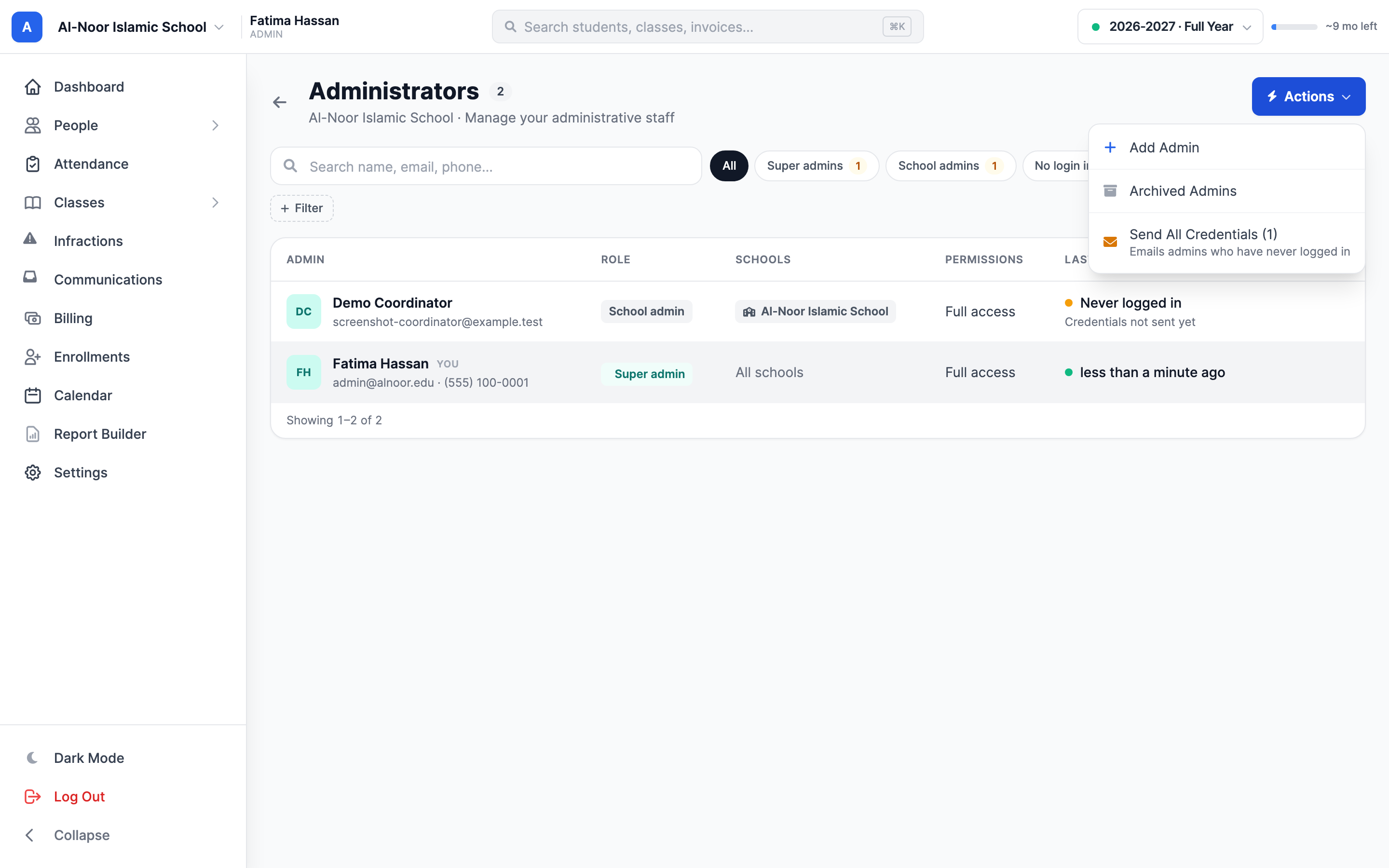The width and height of the screenshot is (1389, 868).
Task: Click the academic year progress bar
Action: [1294, 27]
